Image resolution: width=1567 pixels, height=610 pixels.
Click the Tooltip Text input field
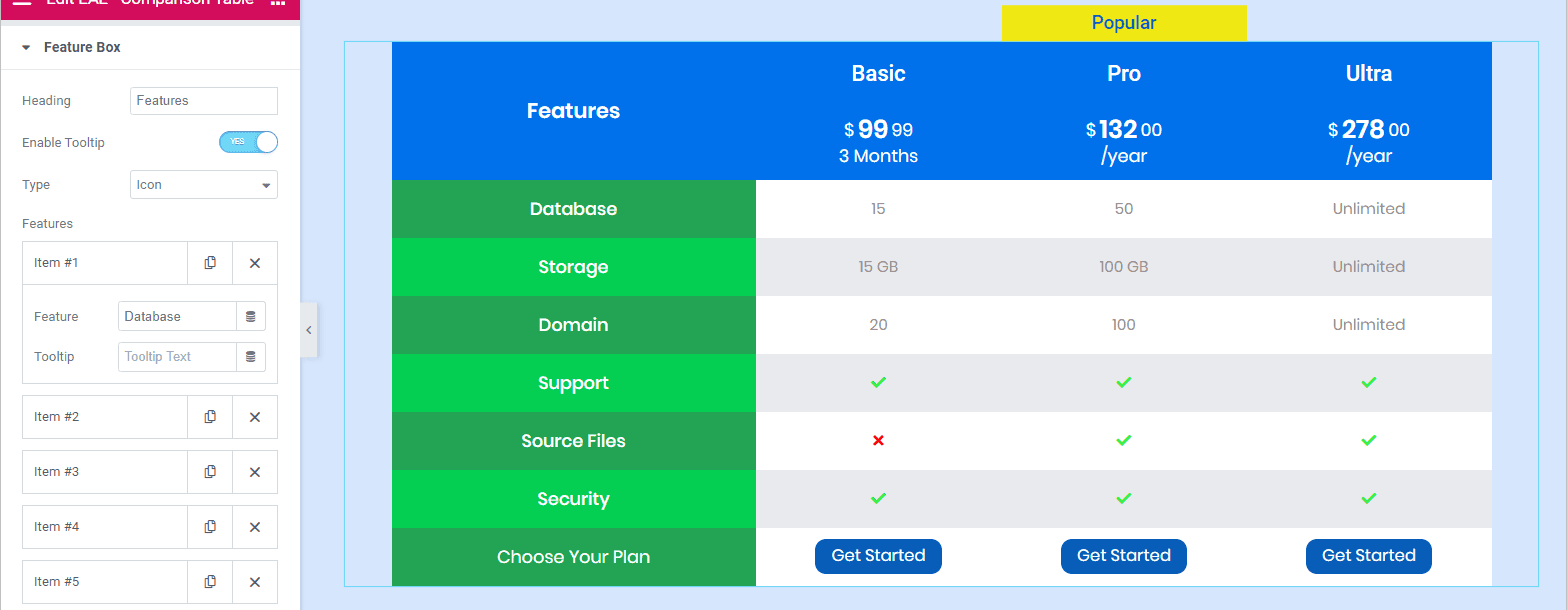click(x=177, y=356)
